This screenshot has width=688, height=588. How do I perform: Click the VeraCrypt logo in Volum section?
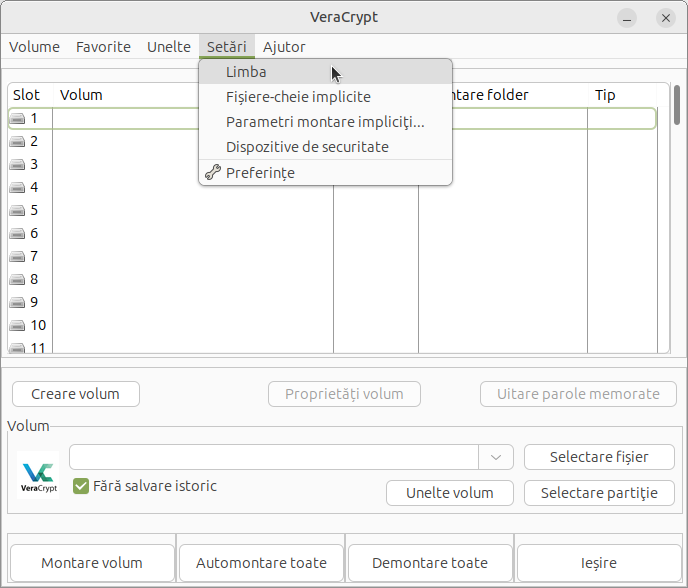pos(38,474)
